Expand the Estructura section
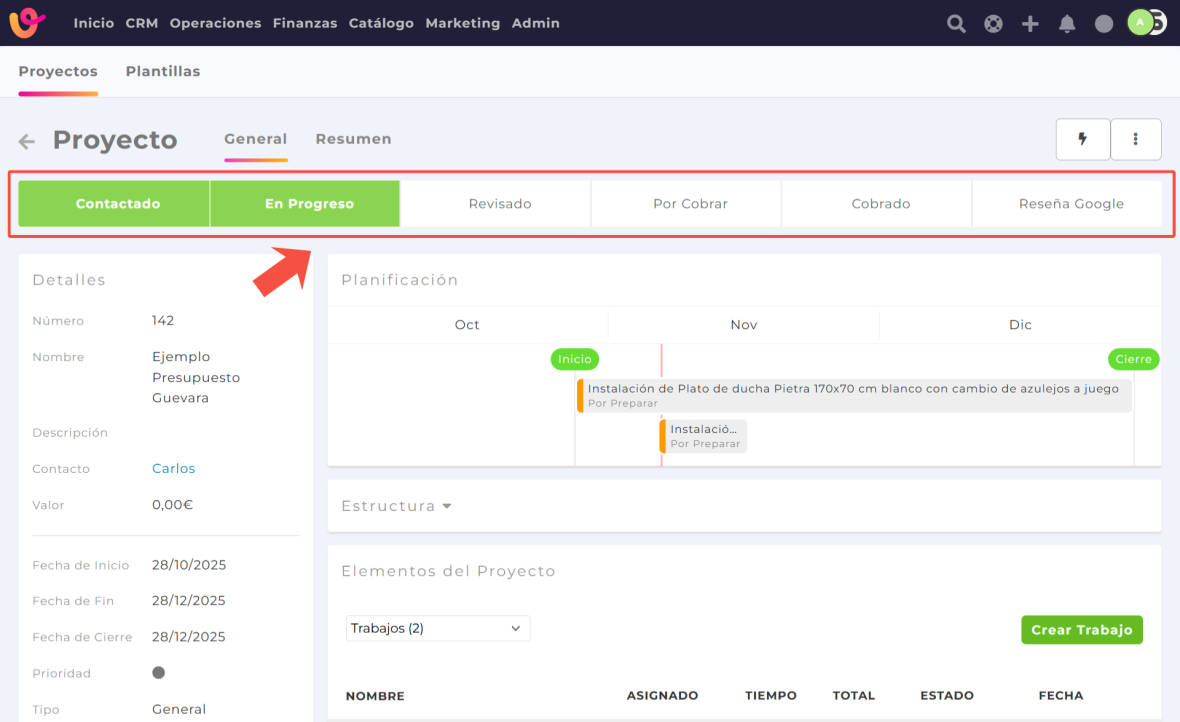The image size is (1180, 722). [x=396, y=506]
